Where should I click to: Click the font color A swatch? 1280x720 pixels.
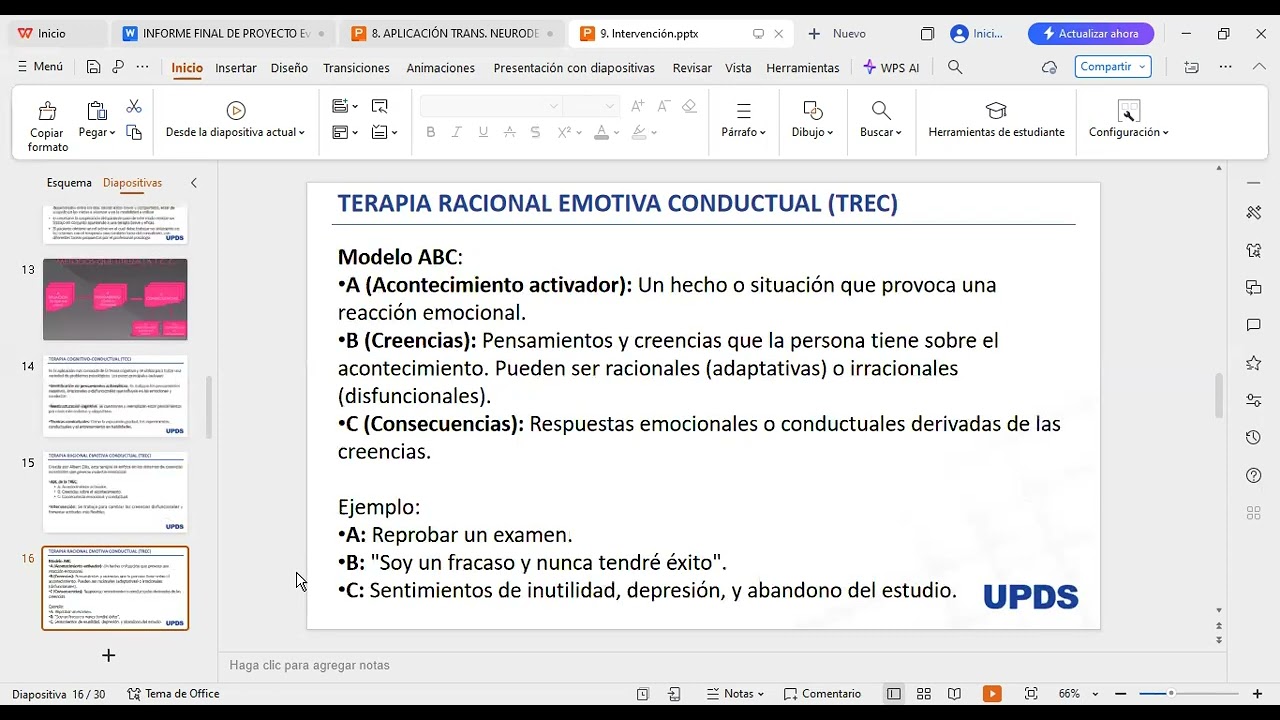click(x=601, y=132)
